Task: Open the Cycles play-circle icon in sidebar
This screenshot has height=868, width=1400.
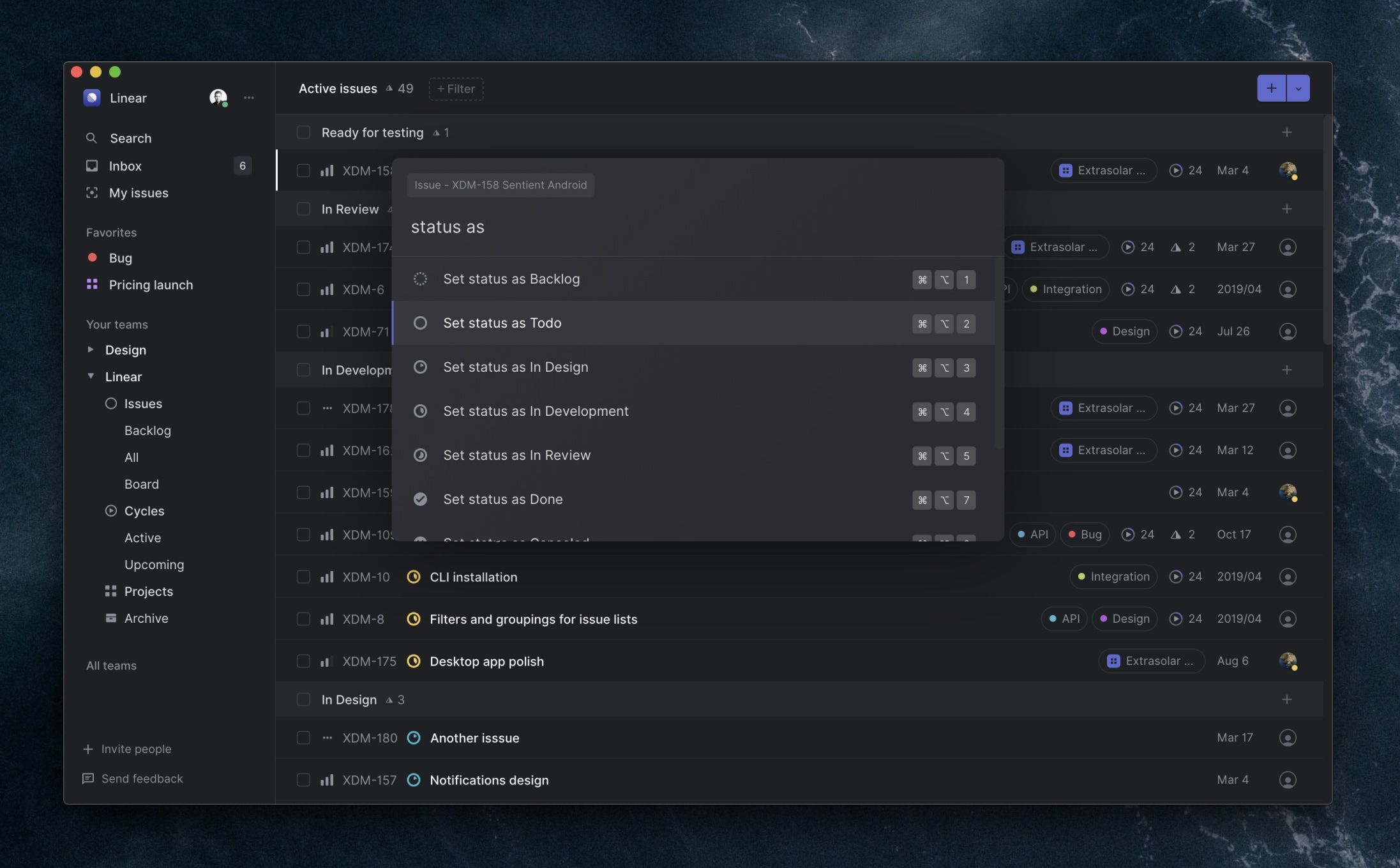Action: tap(110, 511)
